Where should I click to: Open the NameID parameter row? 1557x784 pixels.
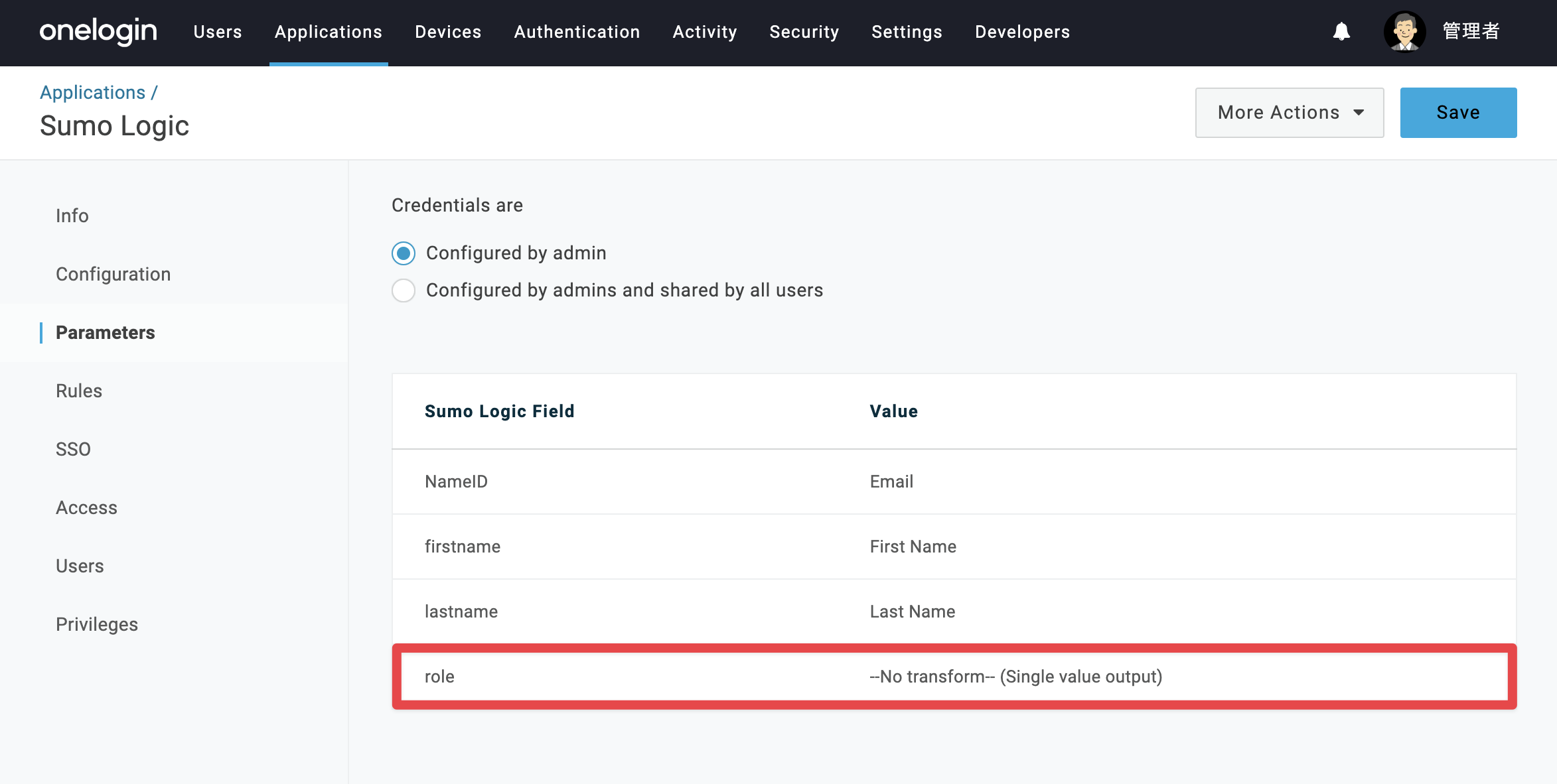pyautogui.click(x=954, y=482)
